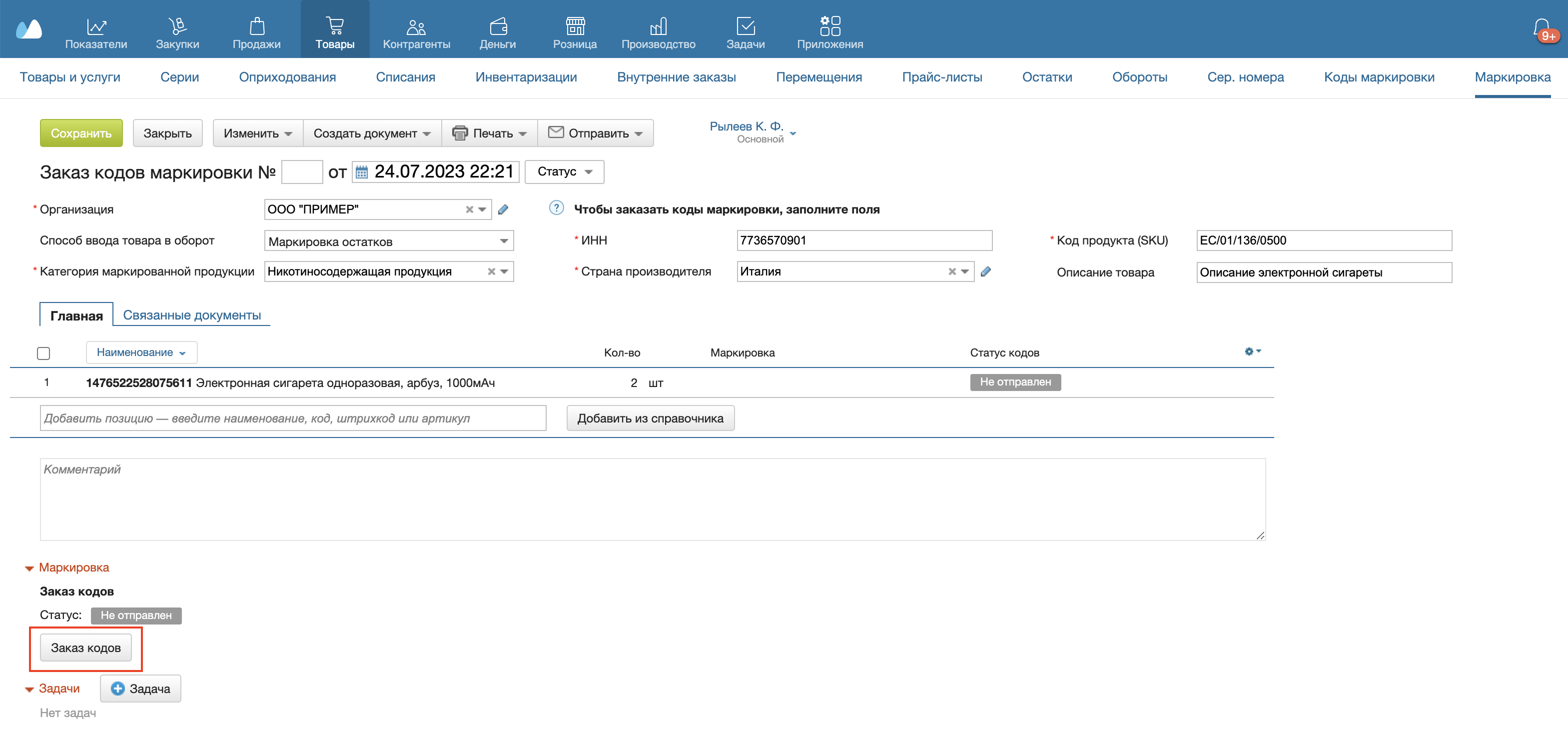This screenshot has width=1568, height=745.
Task: Expand the Страна производителя dropdown arrow
Action: tap(965, 271)
